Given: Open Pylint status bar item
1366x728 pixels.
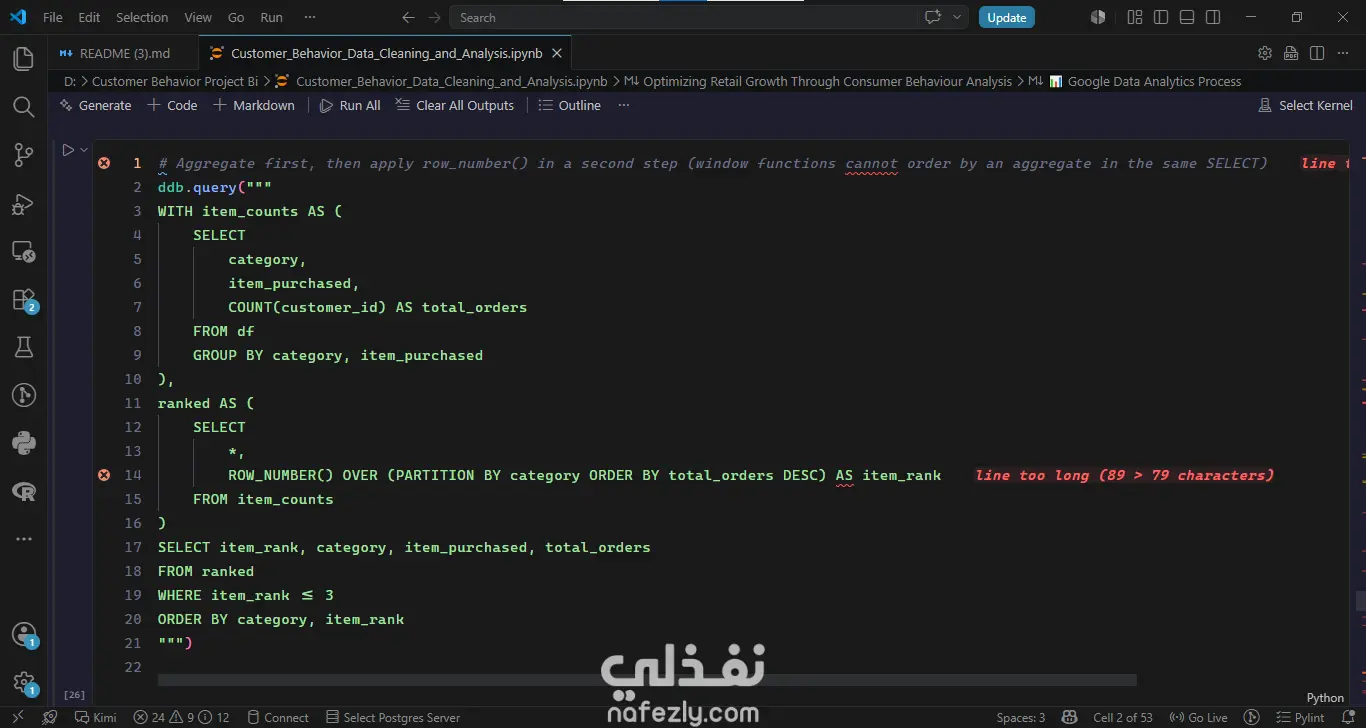Looking at the screenshot, I should click(x=1300, y=717).
